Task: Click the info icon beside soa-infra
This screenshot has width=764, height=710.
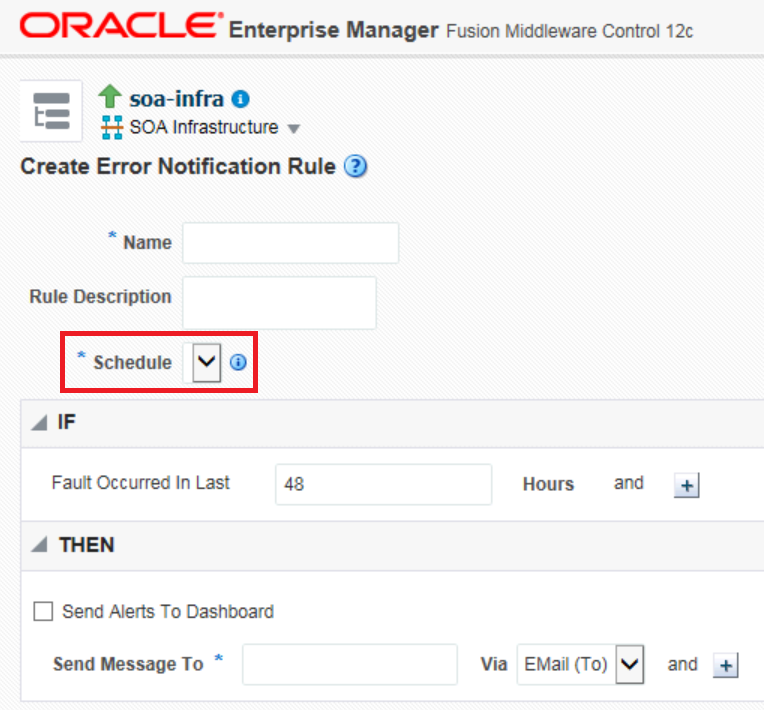Action: [x=240, y=99]
